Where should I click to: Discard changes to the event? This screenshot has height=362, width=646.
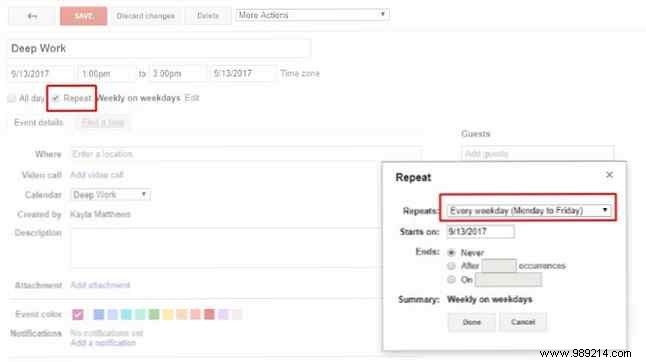coord(145,16)
